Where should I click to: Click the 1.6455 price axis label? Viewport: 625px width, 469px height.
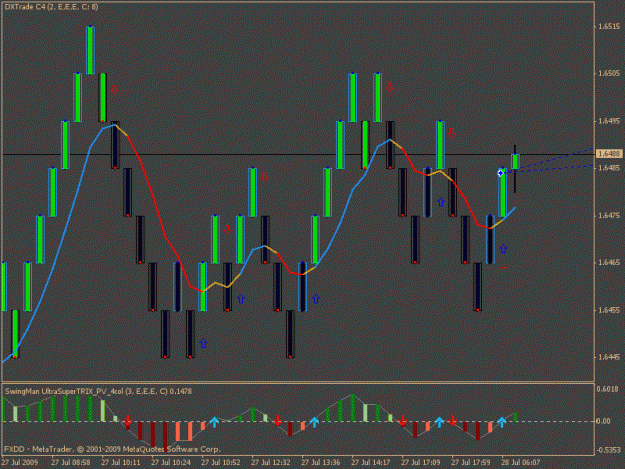tap(609, 310)
